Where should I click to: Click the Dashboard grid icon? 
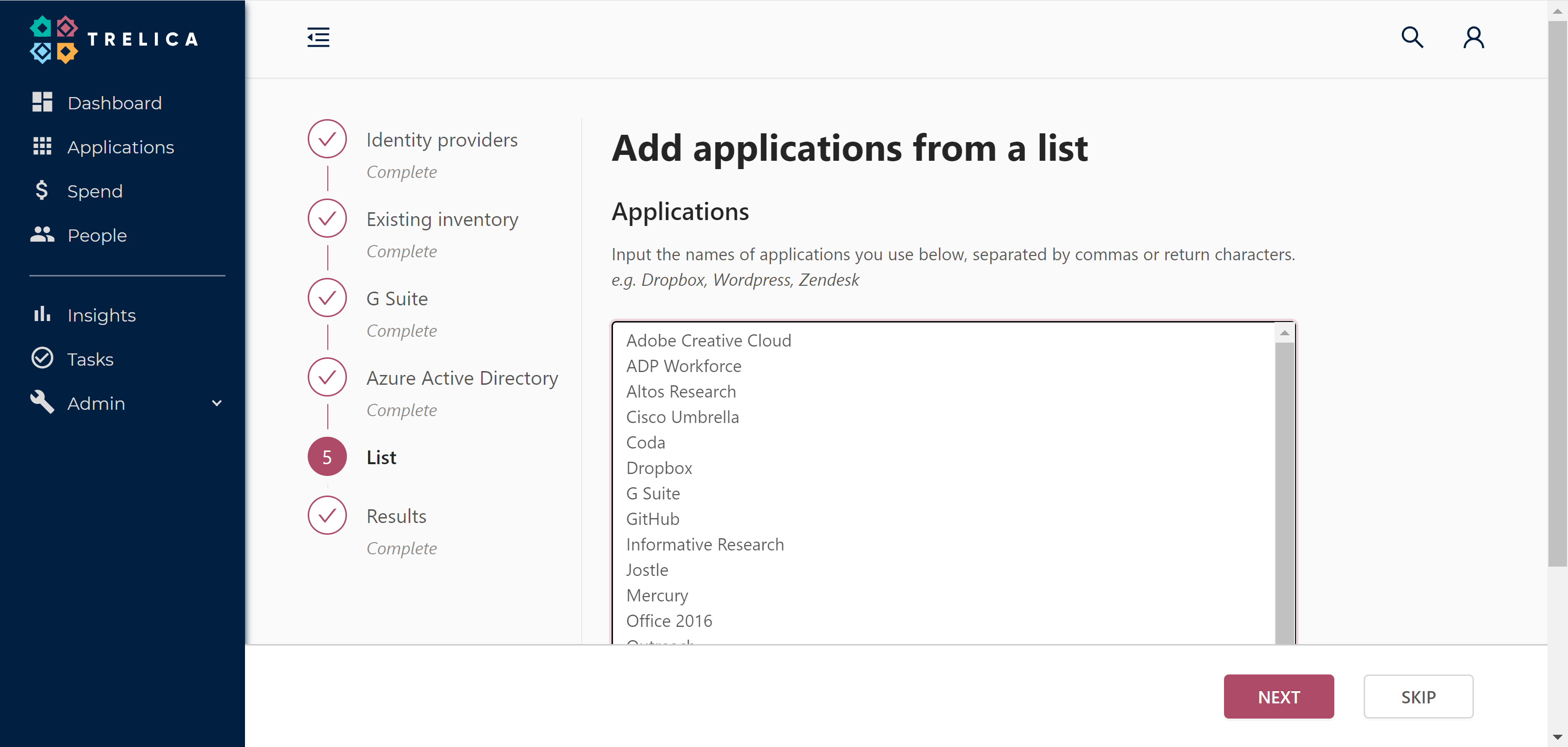point(42,102)
